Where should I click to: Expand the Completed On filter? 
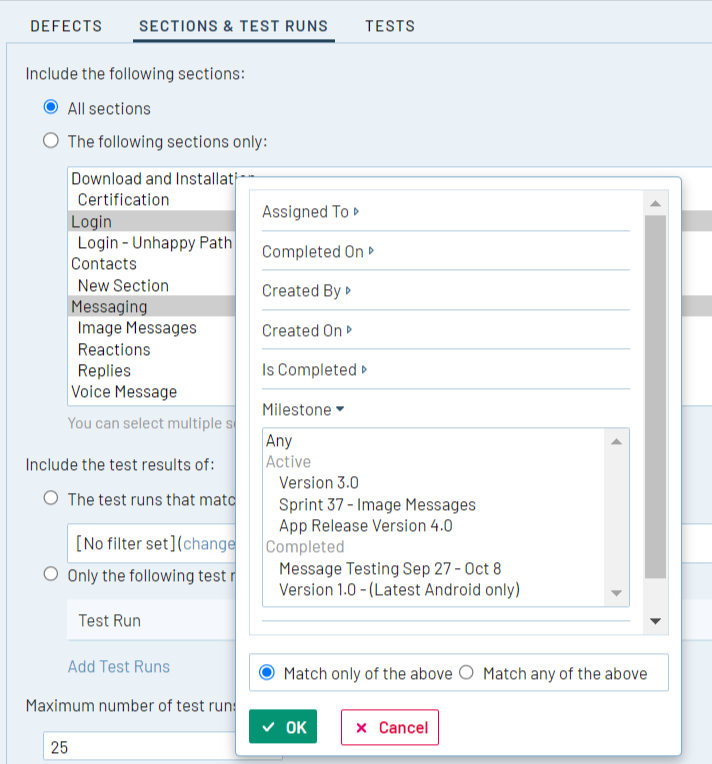pos(317,252)
